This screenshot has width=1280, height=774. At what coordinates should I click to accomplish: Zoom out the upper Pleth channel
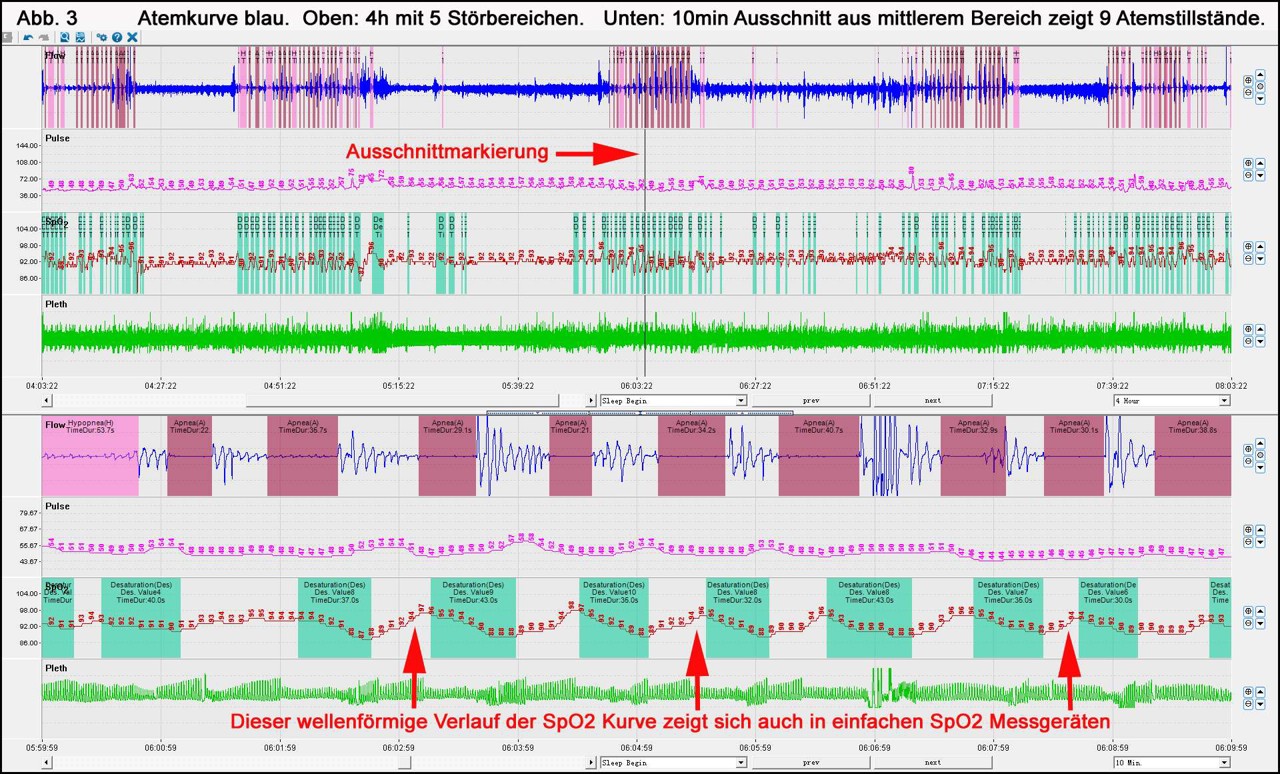coord(1248,341)
